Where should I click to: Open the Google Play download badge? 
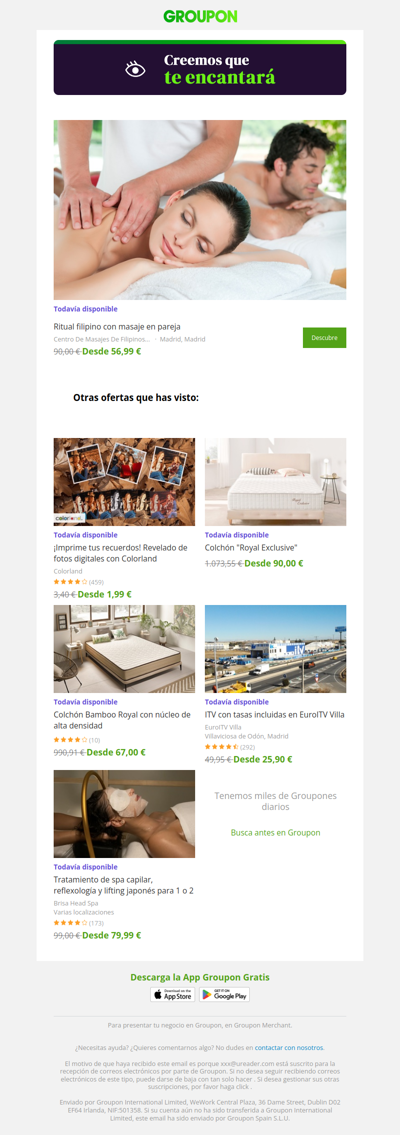[x=224, y=995]
